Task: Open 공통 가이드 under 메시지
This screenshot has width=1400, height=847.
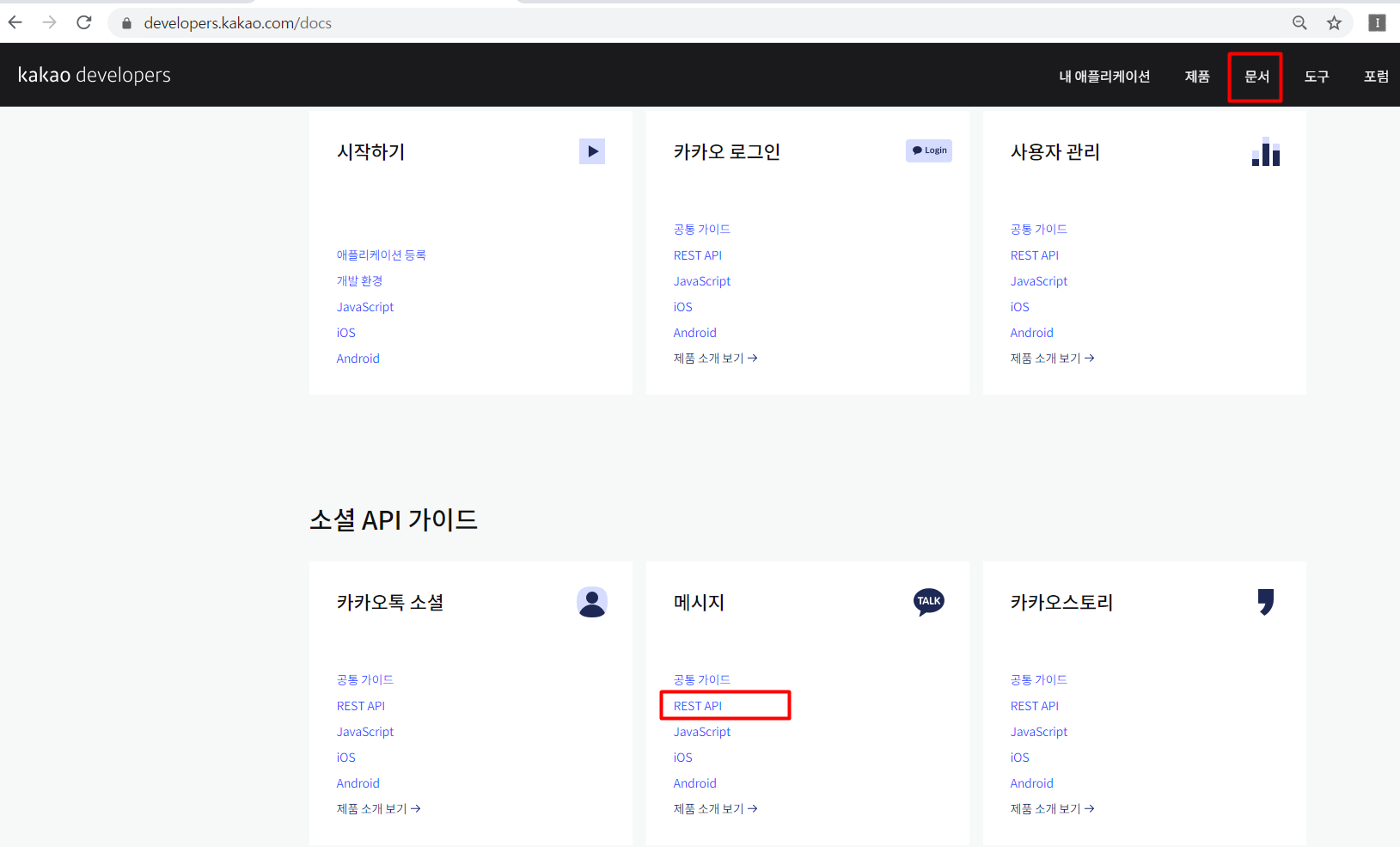Action: [x=702, y=680]
